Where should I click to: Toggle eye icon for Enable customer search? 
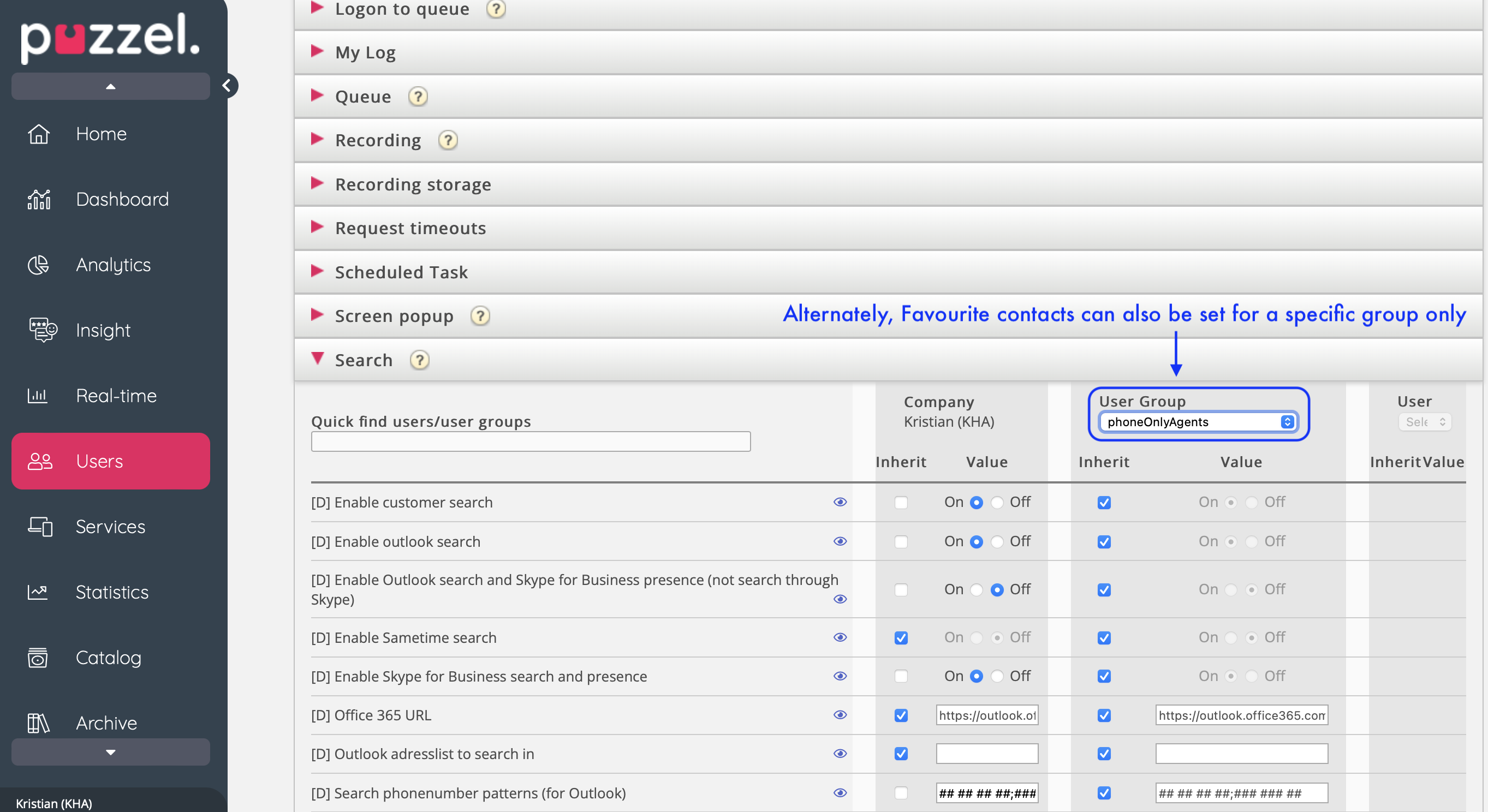pos(840,502)
